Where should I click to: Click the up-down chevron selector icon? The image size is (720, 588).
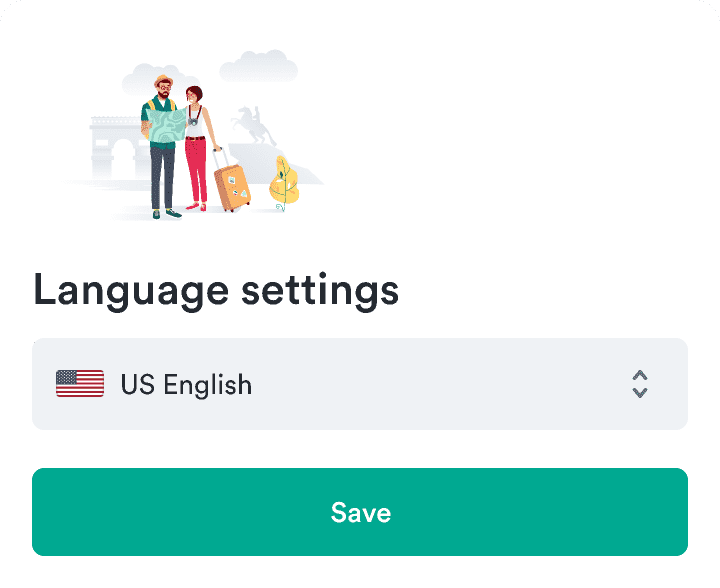tap(640, 384)
